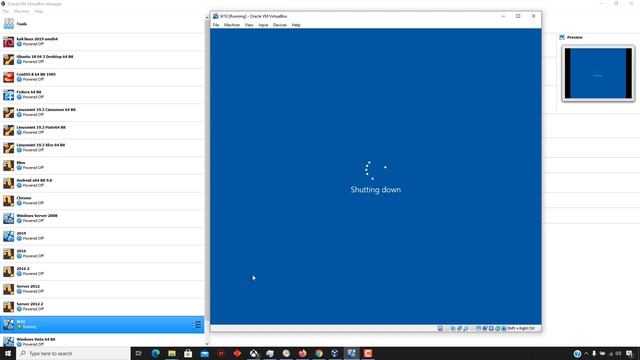Show hidden system tray icons
This screenshot has height=360, width=640.
(587, 353)
